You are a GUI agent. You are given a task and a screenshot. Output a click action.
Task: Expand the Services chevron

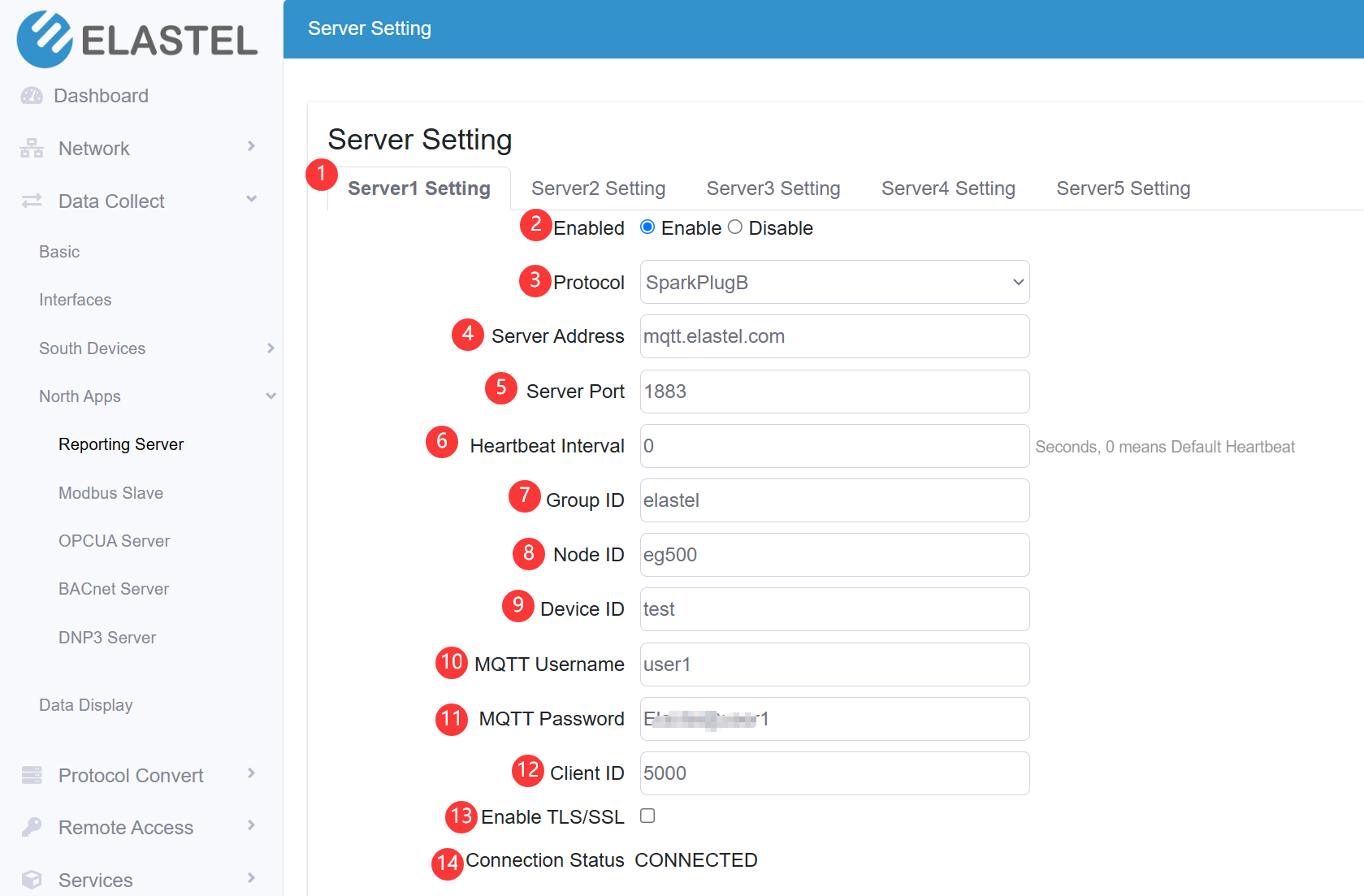(x=251, y=878)
